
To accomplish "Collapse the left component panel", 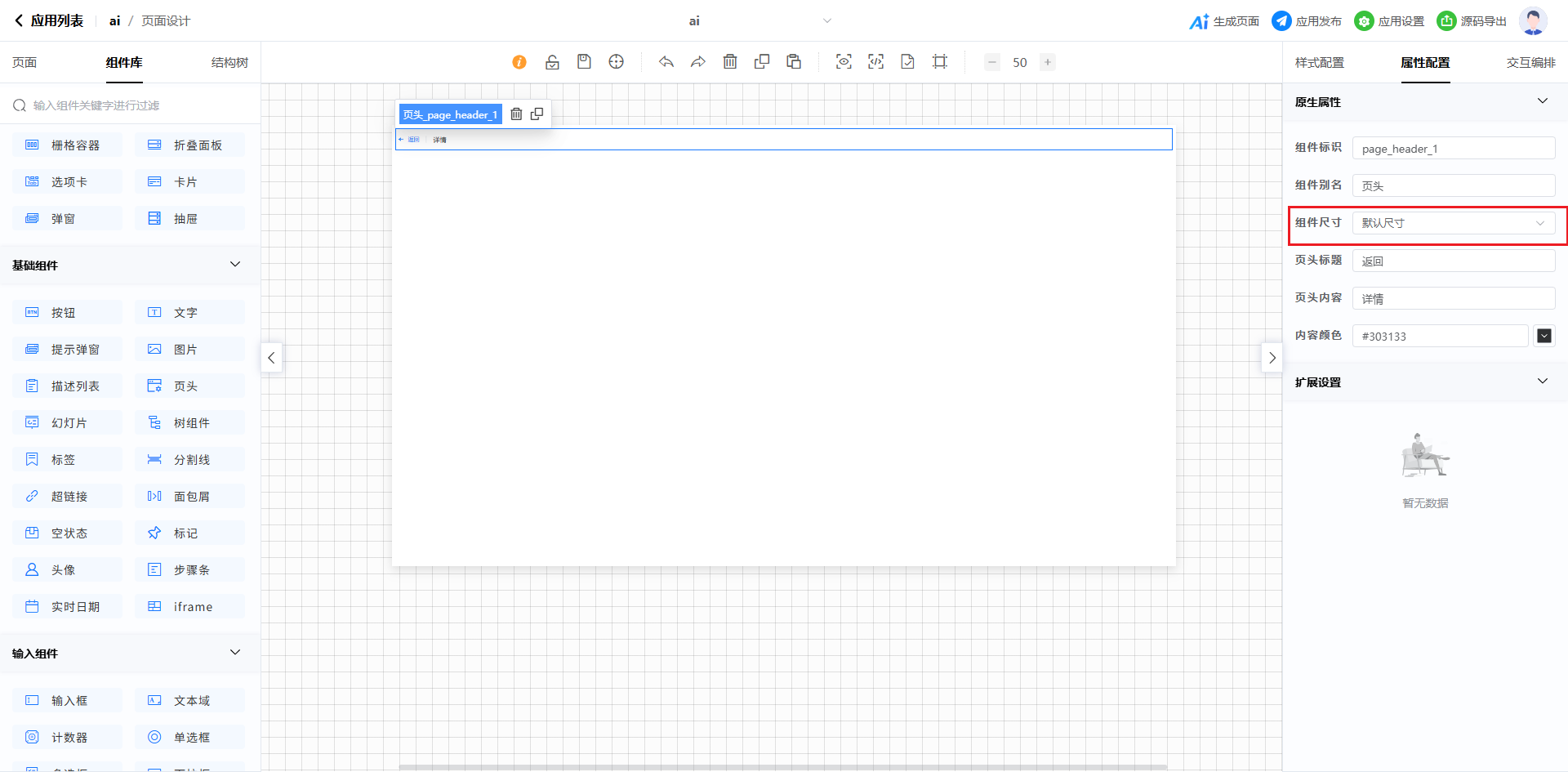I will pyautogui.click(x=271, y=358).
